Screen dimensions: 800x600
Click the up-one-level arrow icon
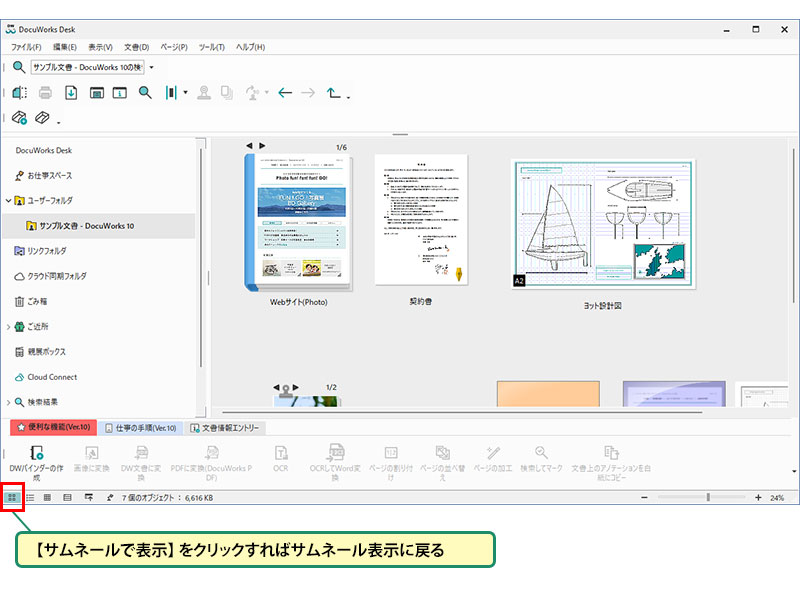click(334, 93)
